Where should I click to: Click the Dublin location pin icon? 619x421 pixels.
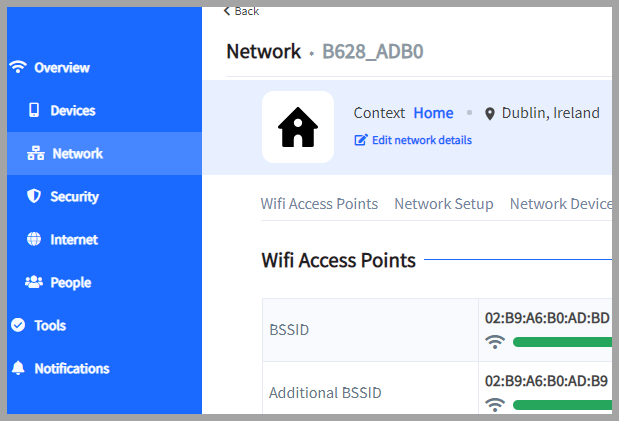pyautogui.click(x=490, y=114)
